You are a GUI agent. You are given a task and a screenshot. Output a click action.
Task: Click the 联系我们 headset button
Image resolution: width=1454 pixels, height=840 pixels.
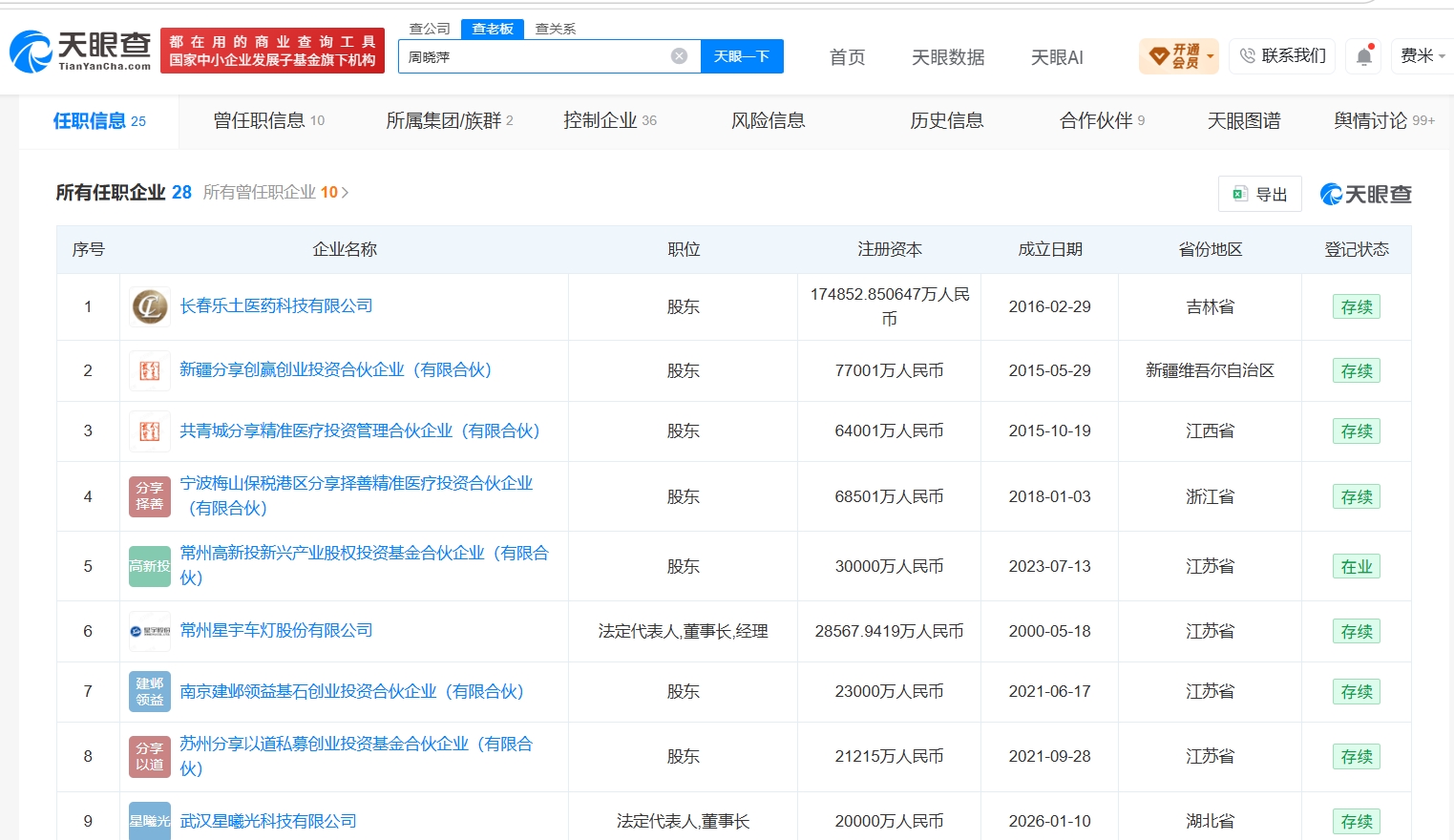coord(1282,56)
